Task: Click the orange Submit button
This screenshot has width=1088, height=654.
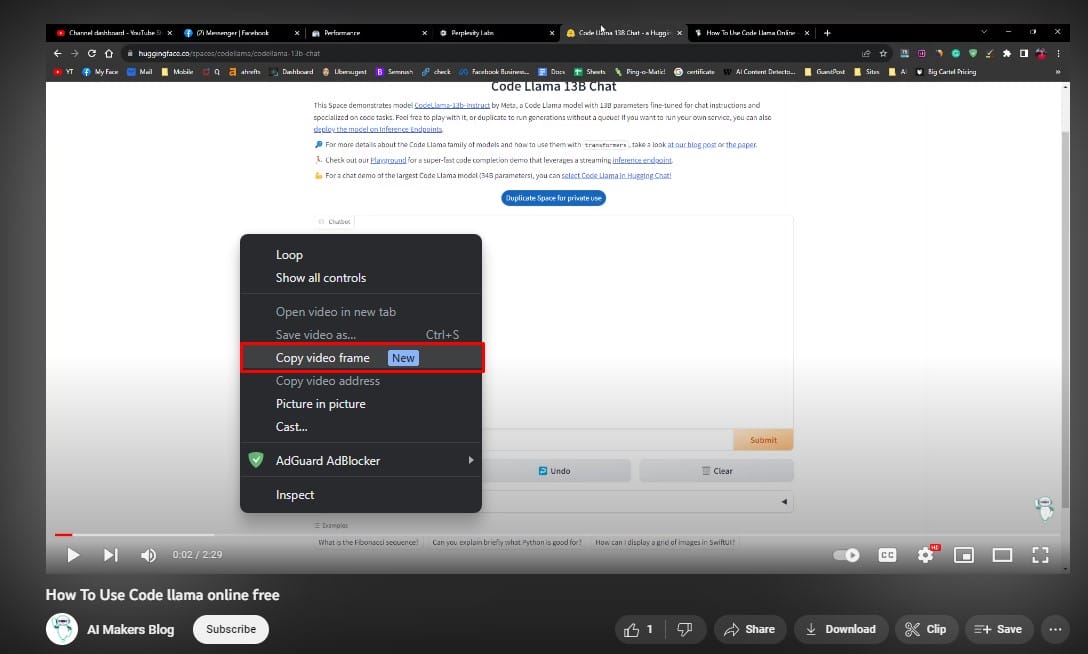Action: click(x=763, y=440)
